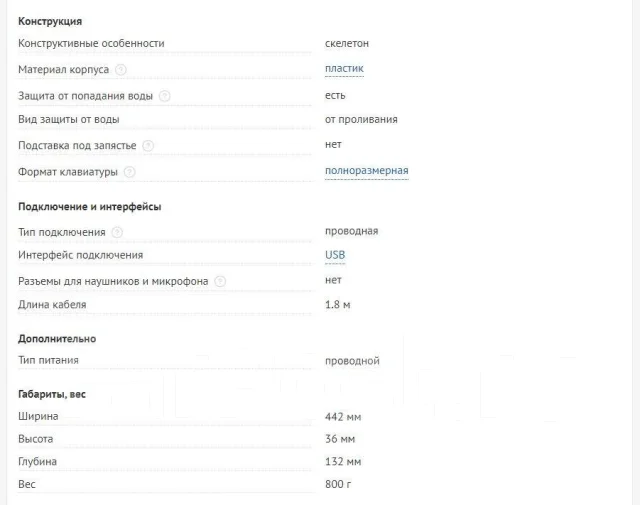
Task: Click help icon beside Защита от попадания воды
Action: coord(164,96)
